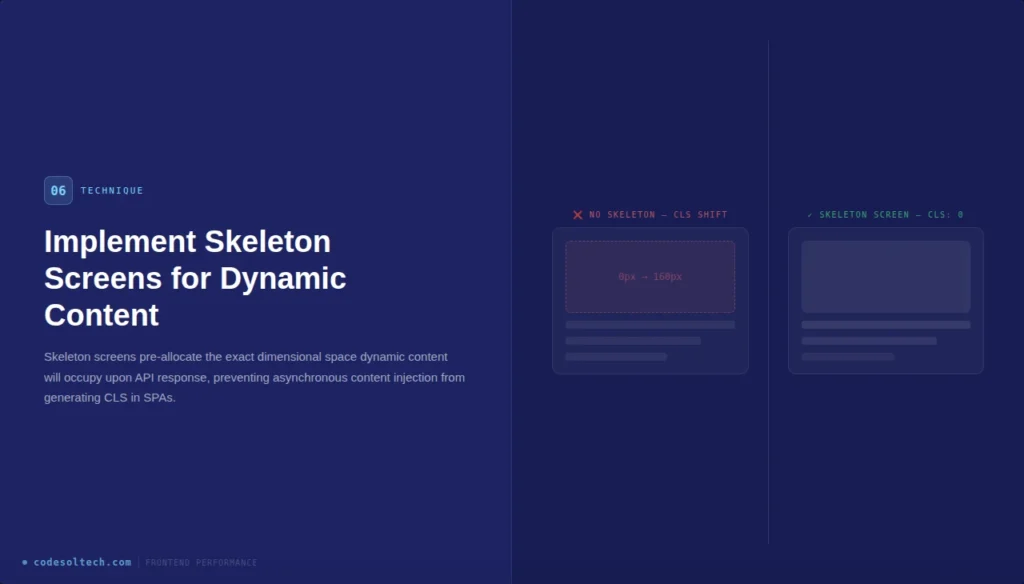Select the TECHNIQUE label

[110, 190]
